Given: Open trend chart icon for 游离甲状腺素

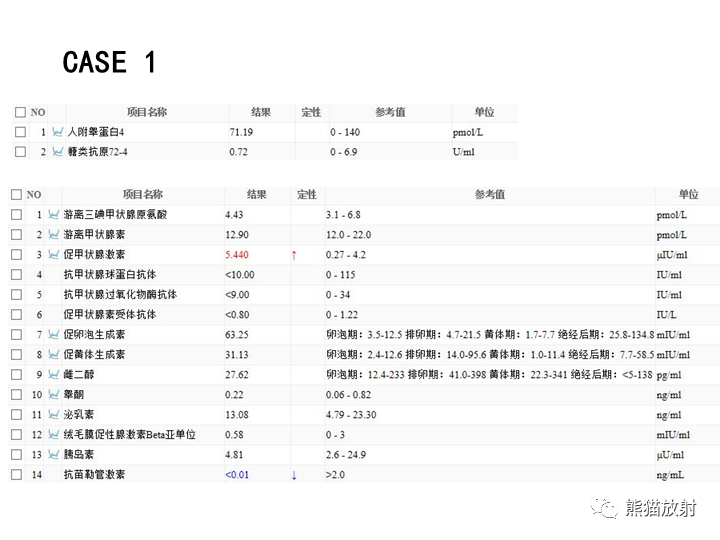Looking at the screenshot, I should [54, 235].
